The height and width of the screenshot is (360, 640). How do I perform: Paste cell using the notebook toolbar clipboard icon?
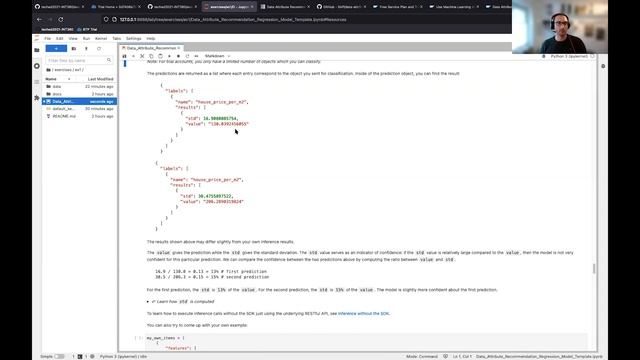coord(160,56)
